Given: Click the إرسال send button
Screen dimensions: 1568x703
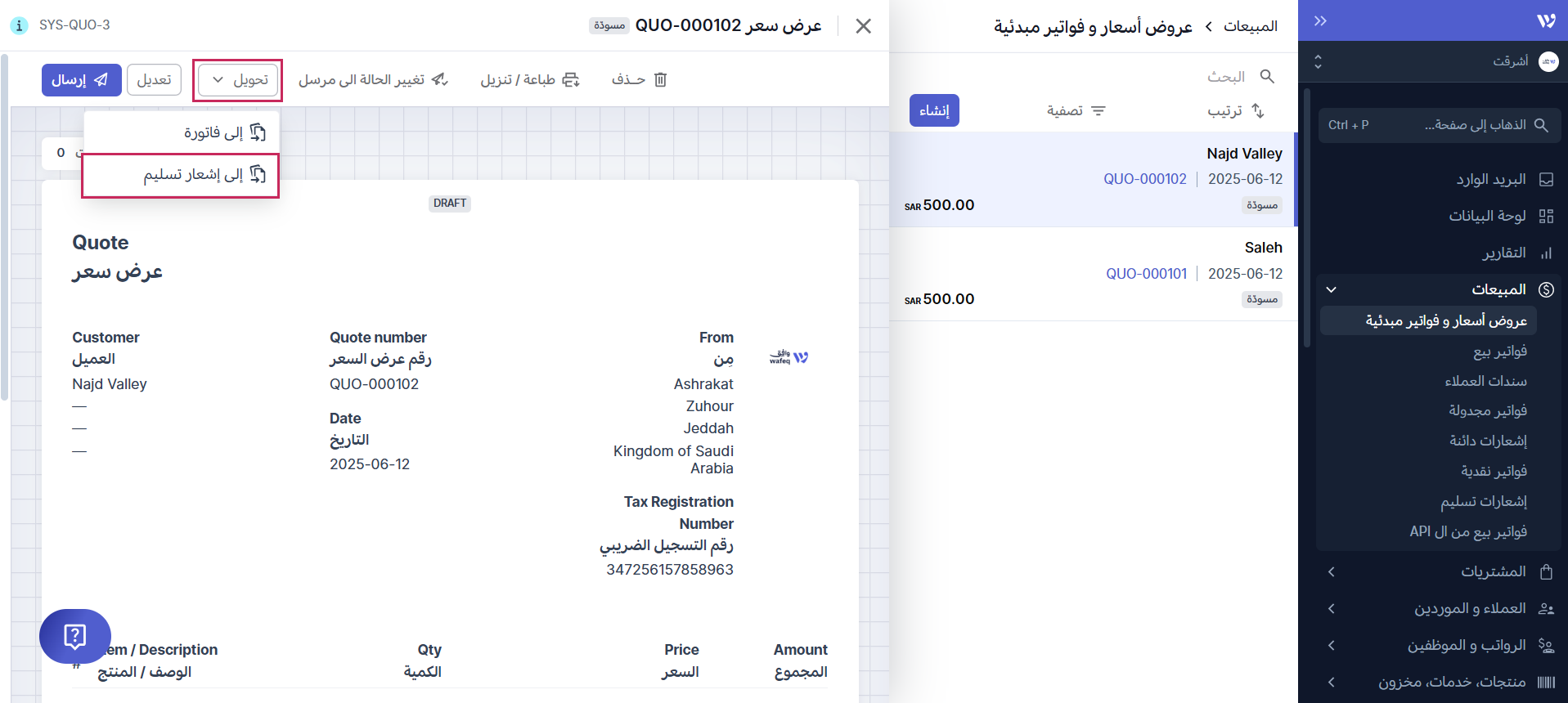Looking at the screenshot, I should coord(81,80).
